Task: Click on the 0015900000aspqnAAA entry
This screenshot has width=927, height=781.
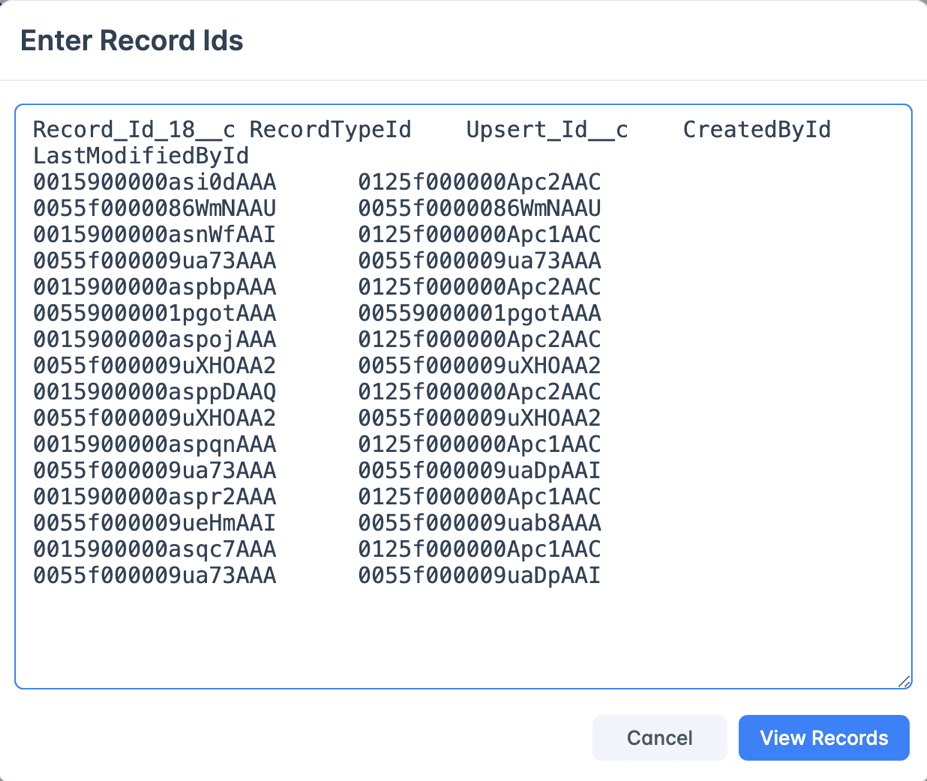Action: [154, 445]
